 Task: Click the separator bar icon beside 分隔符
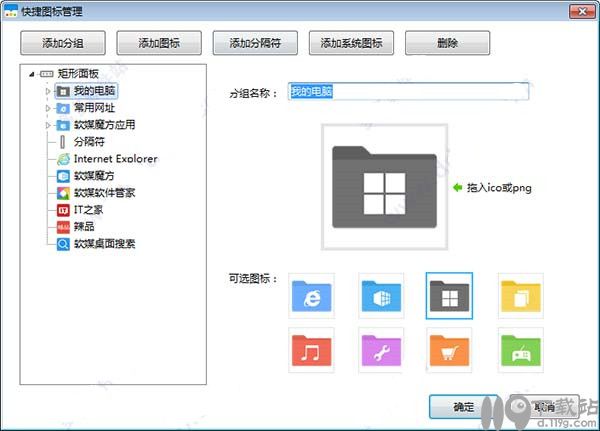click(x=63, y=142)
